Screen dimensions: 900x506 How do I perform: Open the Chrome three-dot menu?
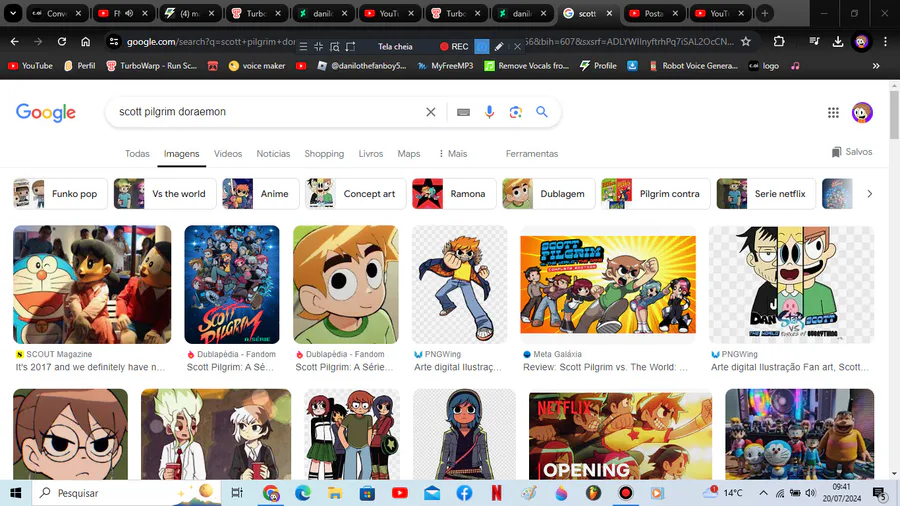click(x=886, y=41)
